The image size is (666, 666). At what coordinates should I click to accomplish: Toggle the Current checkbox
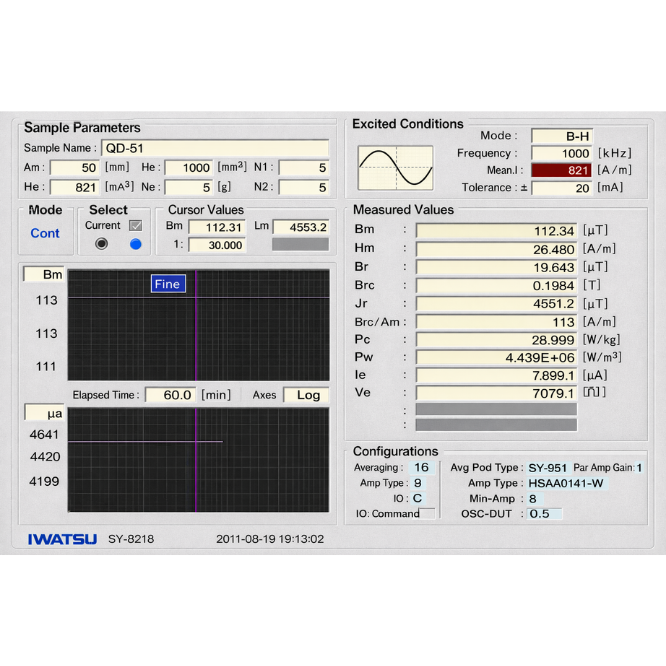[135, 226]
